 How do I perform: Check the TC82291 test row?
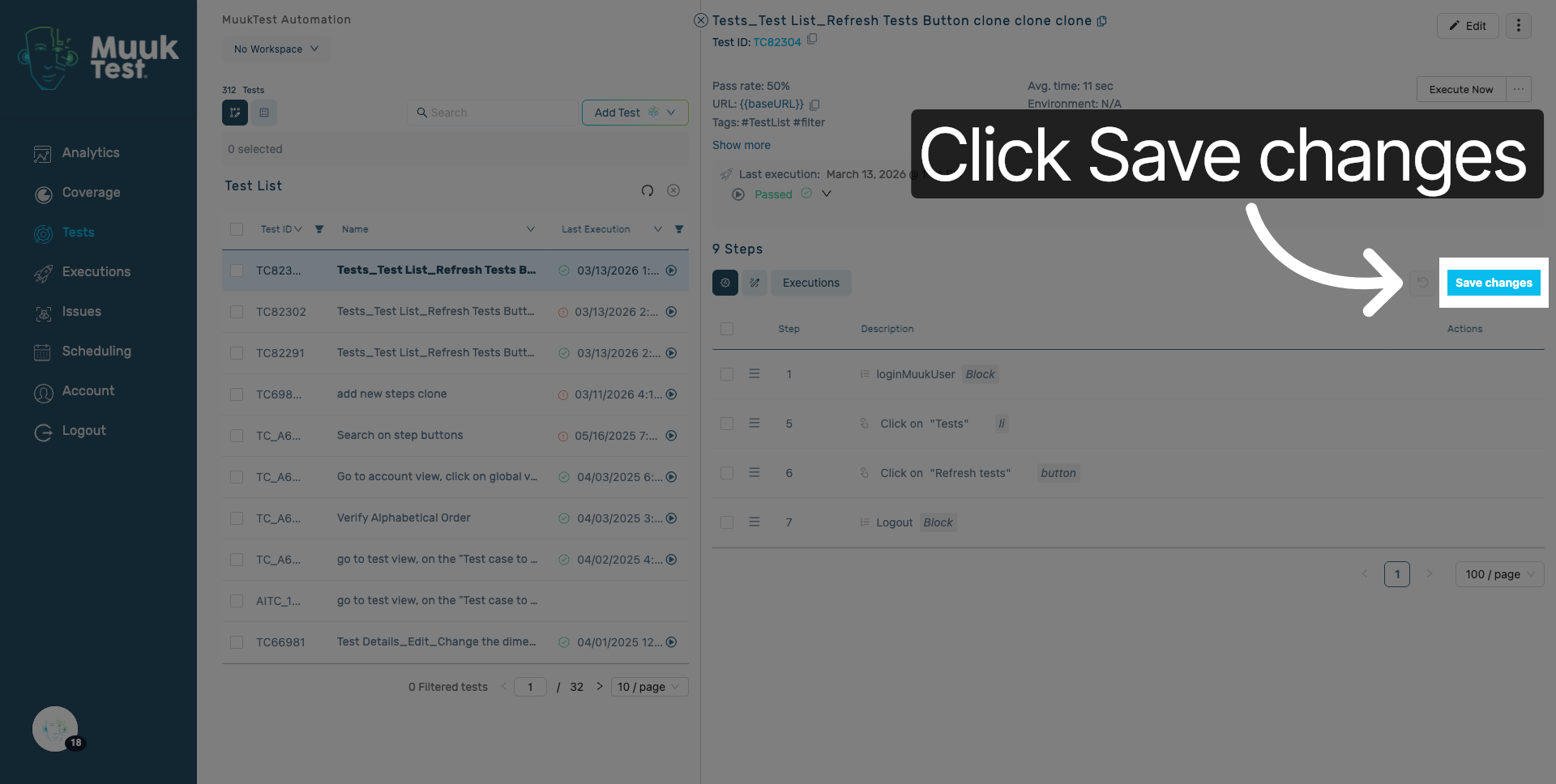tap(237, 353)
